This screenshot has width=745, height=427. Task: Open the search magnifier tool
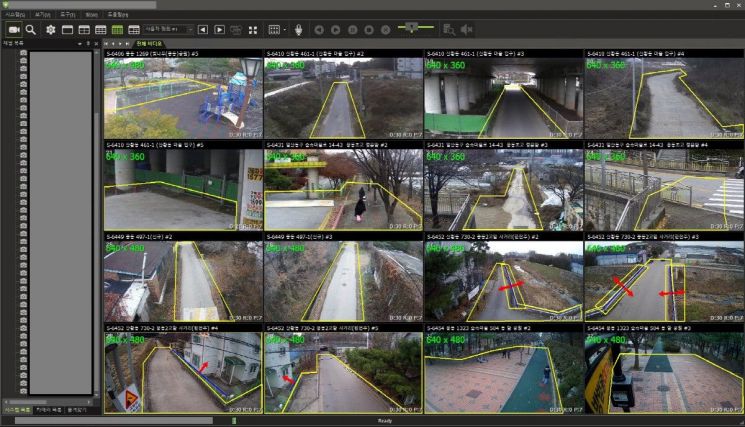point(31,30)
